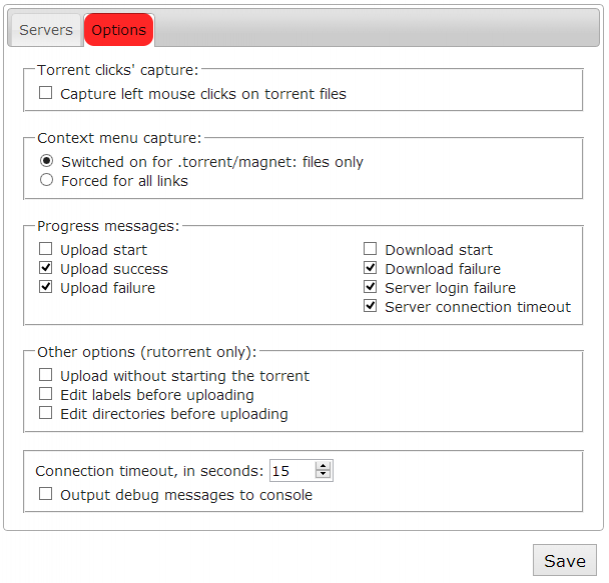Enable Output debug messages to console

(x=46, y=495)
